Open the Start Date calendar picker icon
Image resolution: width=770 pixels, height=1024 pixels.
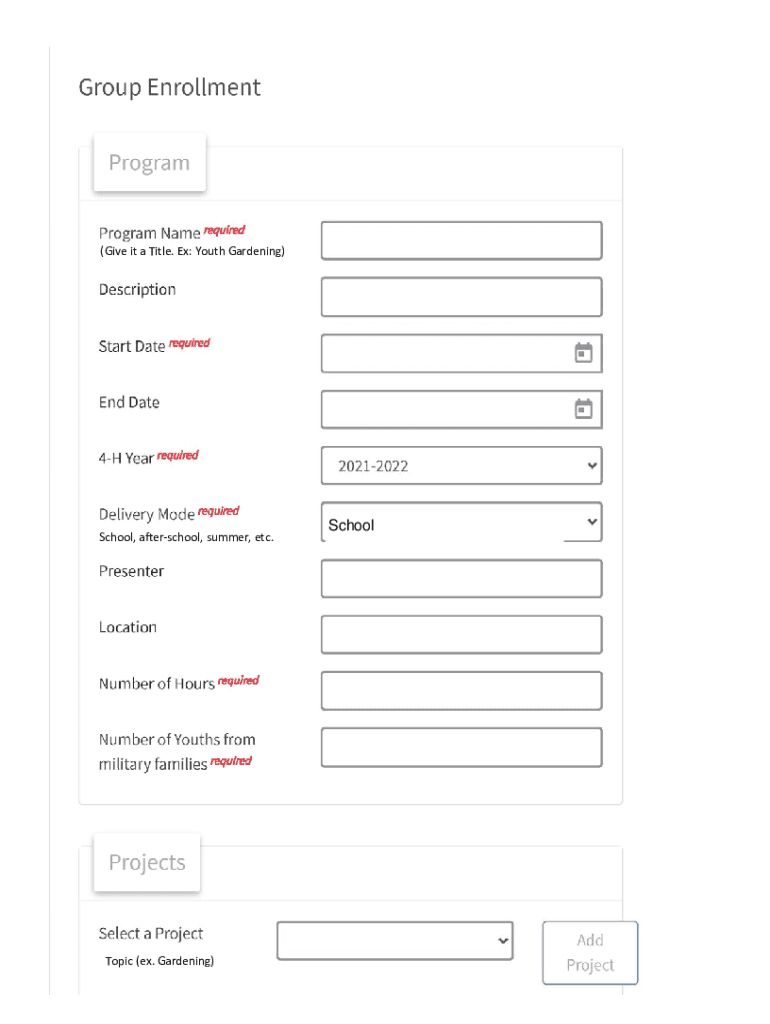(x=584, y=353)
